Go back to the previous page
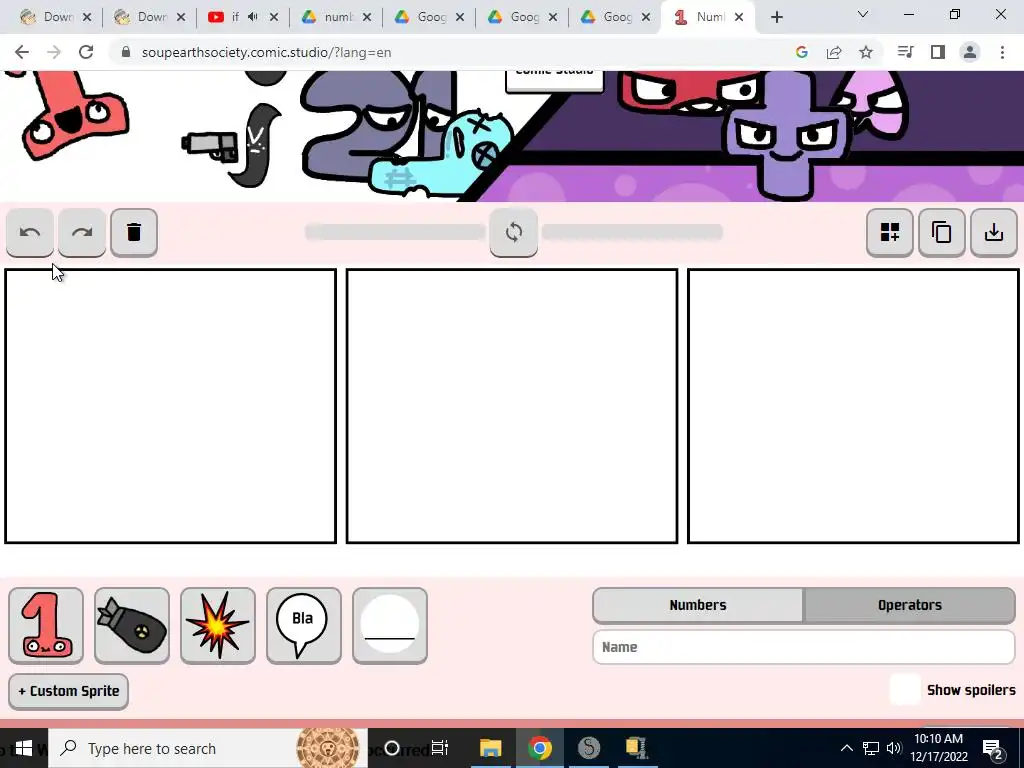This screenshot has height=768, width=1024. click(x=22, y=52)
